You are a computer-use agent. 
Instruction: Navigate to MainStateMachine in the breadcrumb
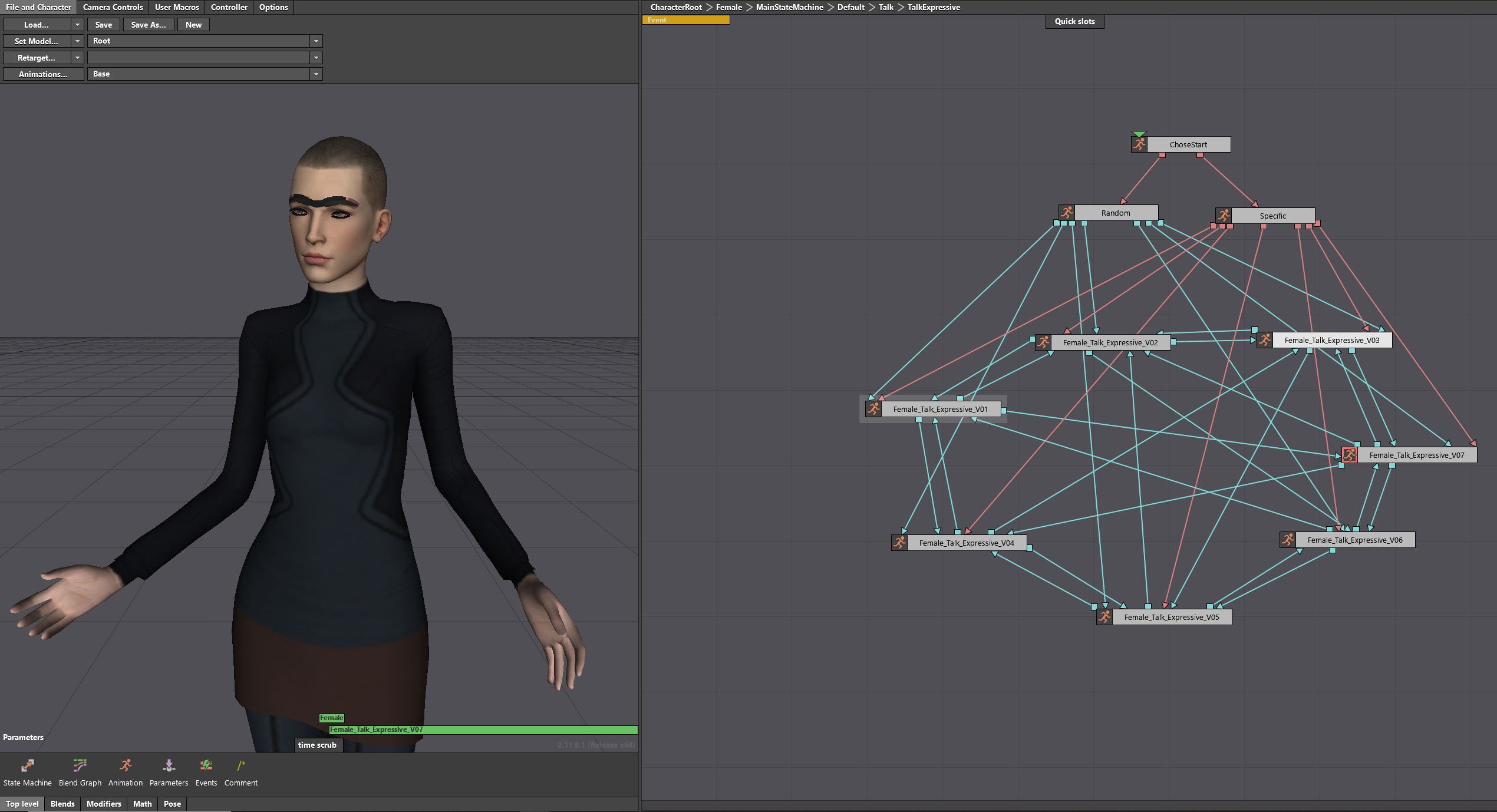pos(789,7)
